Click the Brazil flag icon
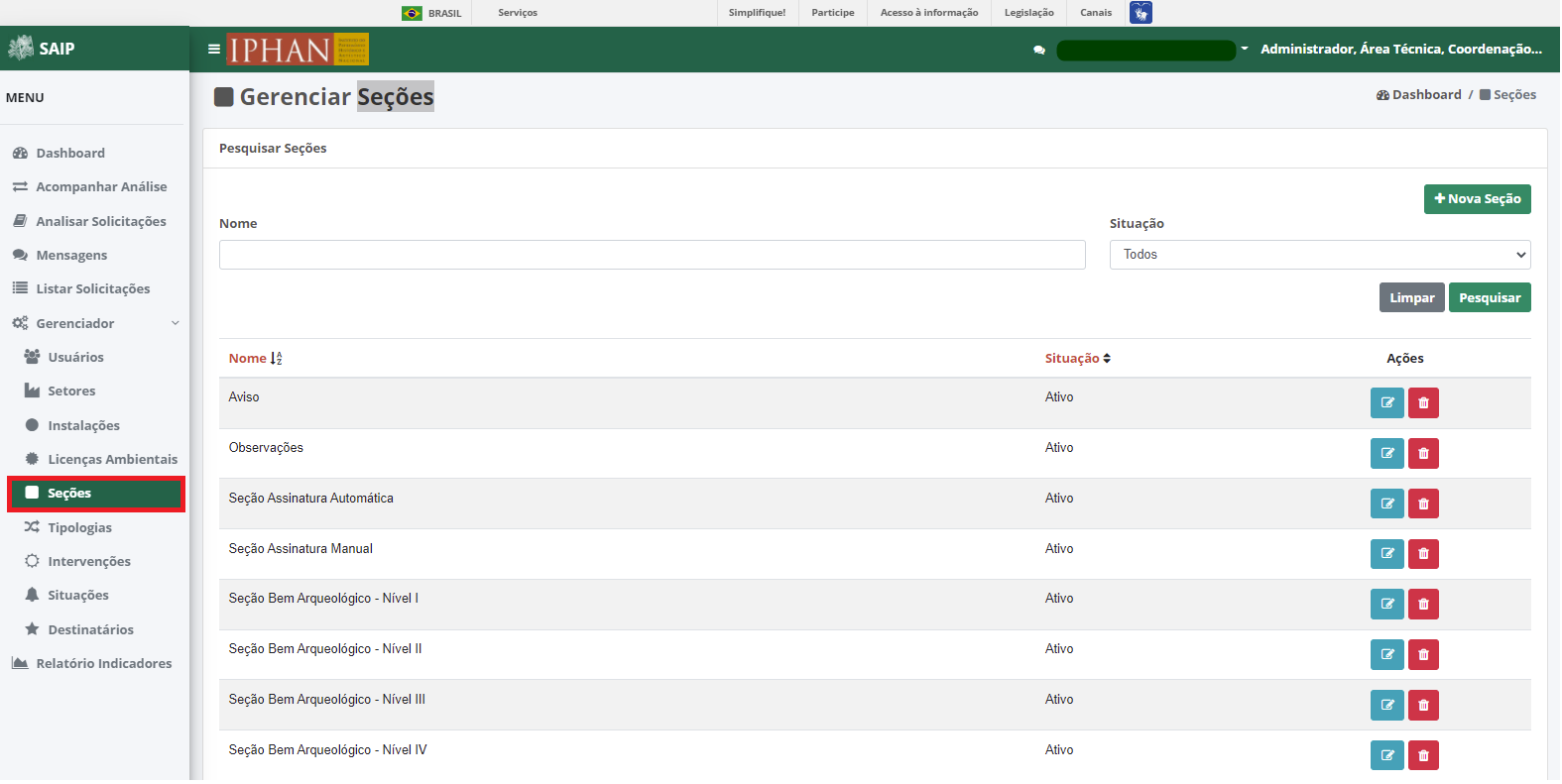1562x784 pixels. pos(412,13)
